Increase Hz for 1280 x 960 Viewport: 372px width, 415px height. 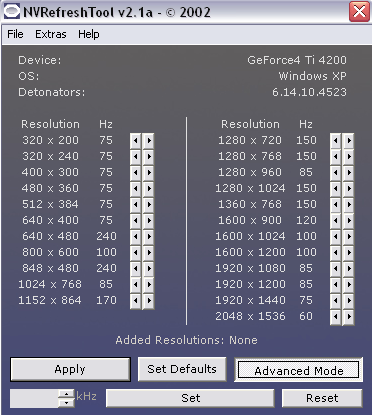pyautogui.click(x=349, y=173)
